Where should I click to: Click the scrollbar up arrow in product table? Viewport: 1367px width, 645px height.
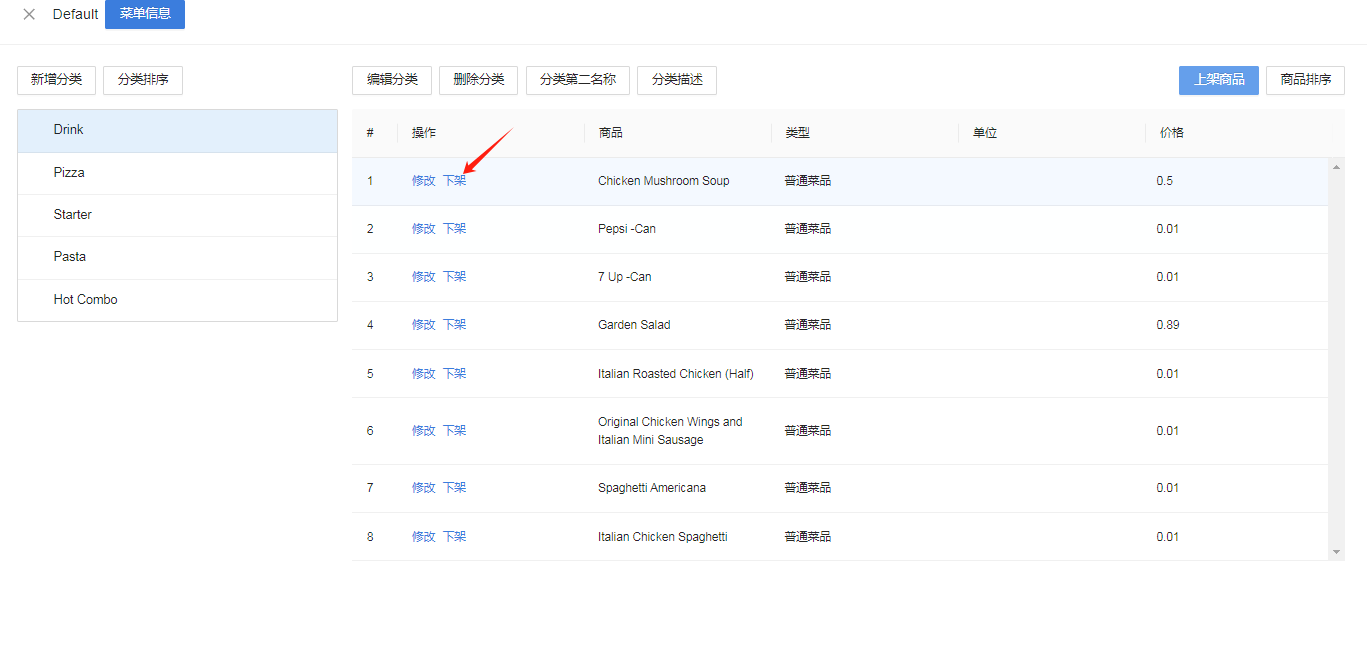[x=1337, y=166]
